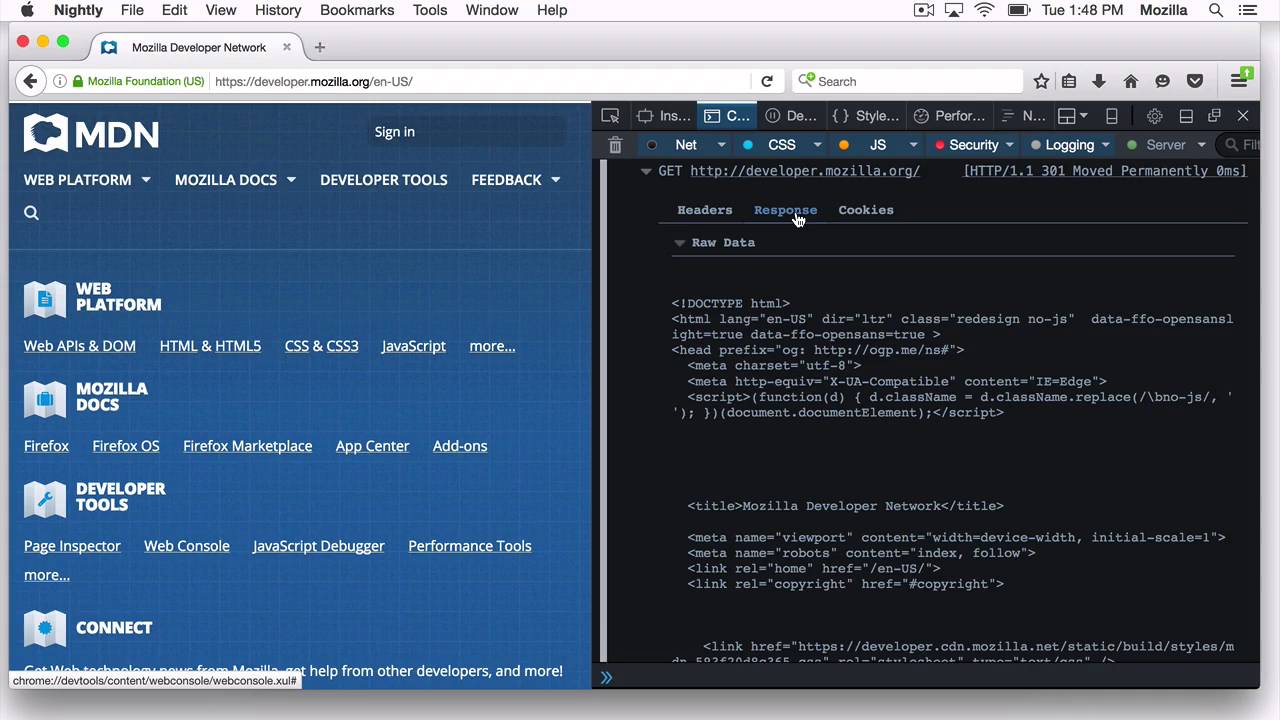The height and width of the screenshot is (720, 1280).
Task: Click the Search input field
Action: point(908,81)
